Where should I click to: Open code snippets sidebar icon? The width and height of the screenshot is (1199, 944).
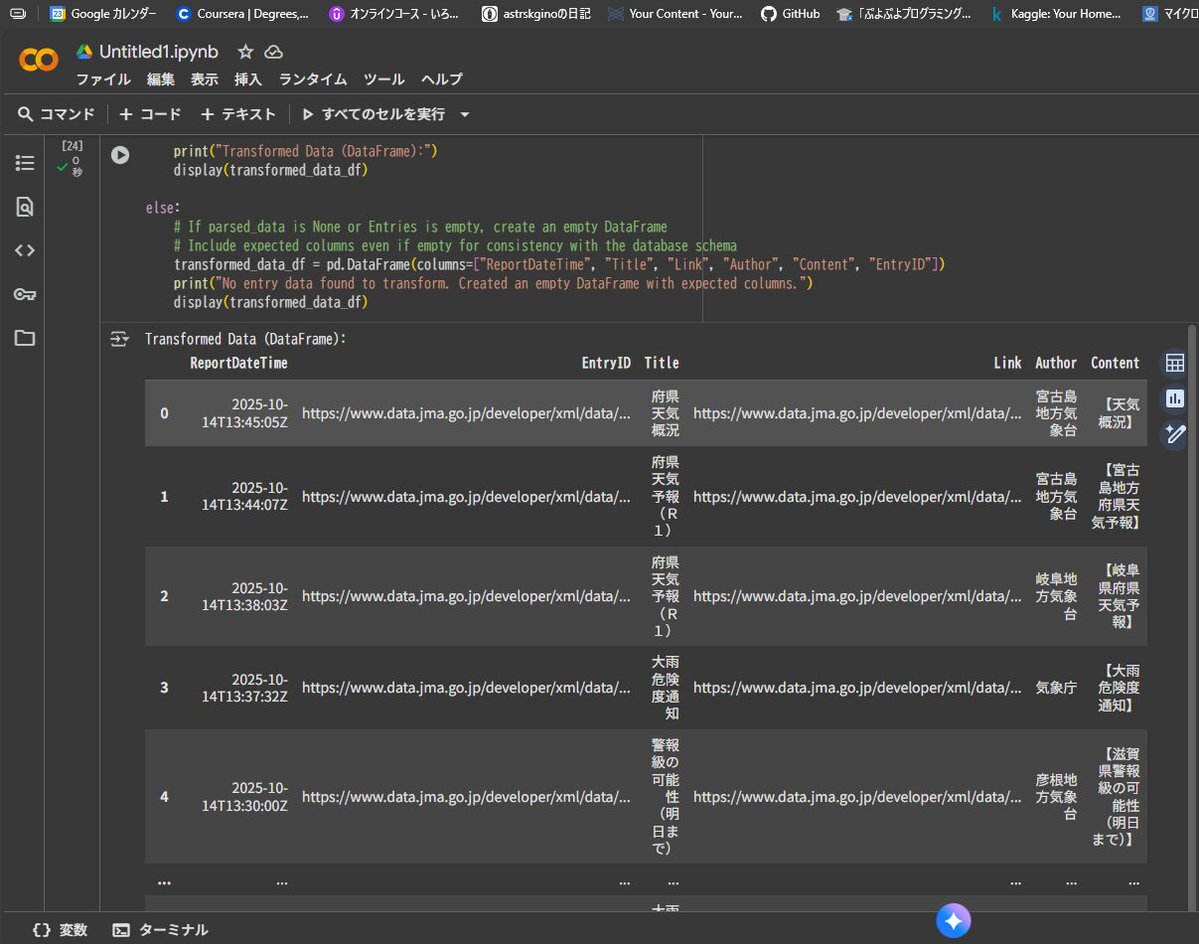click(25, 250)
